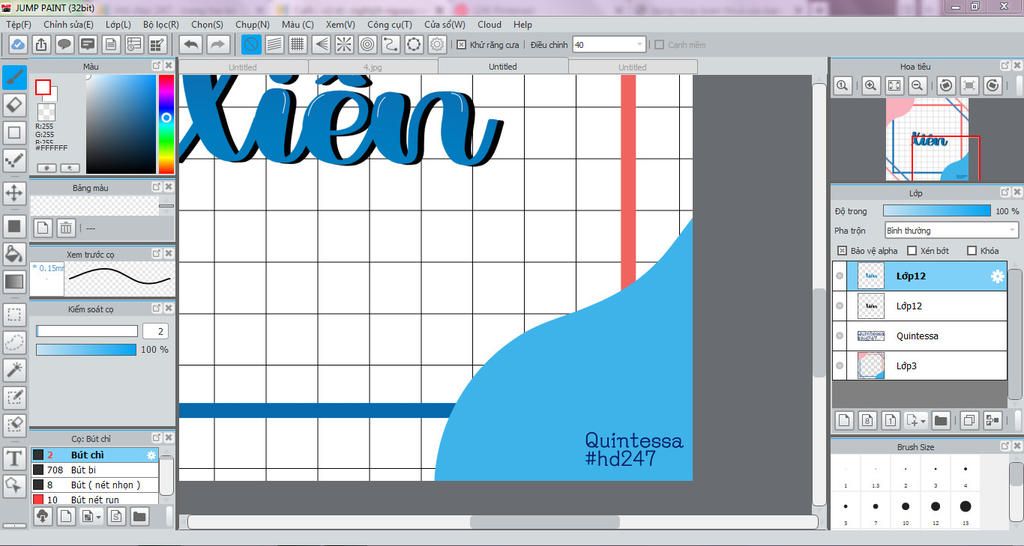Enable Khóa lock checkbox
The width and height of the screenshot is (1024, 546).
[x=972, y=251]
